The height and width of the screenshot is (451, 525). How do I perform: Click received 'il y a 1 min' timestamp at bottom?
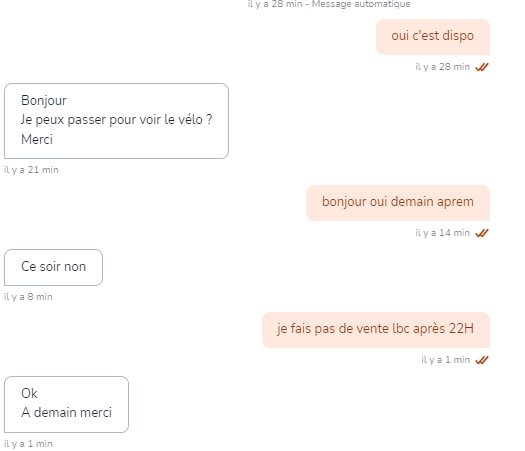click(28, 444)
